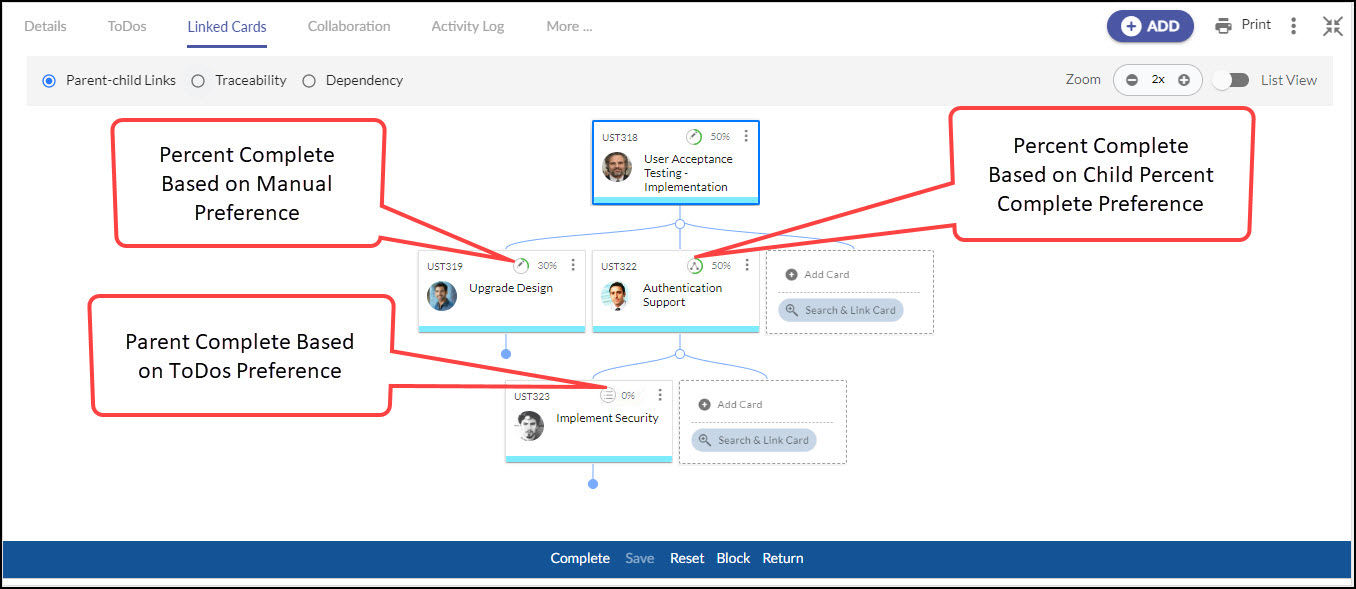Click the child percent icon on UST322
The height and width of the screenshot is (589, 1356).
click(694, 266)
